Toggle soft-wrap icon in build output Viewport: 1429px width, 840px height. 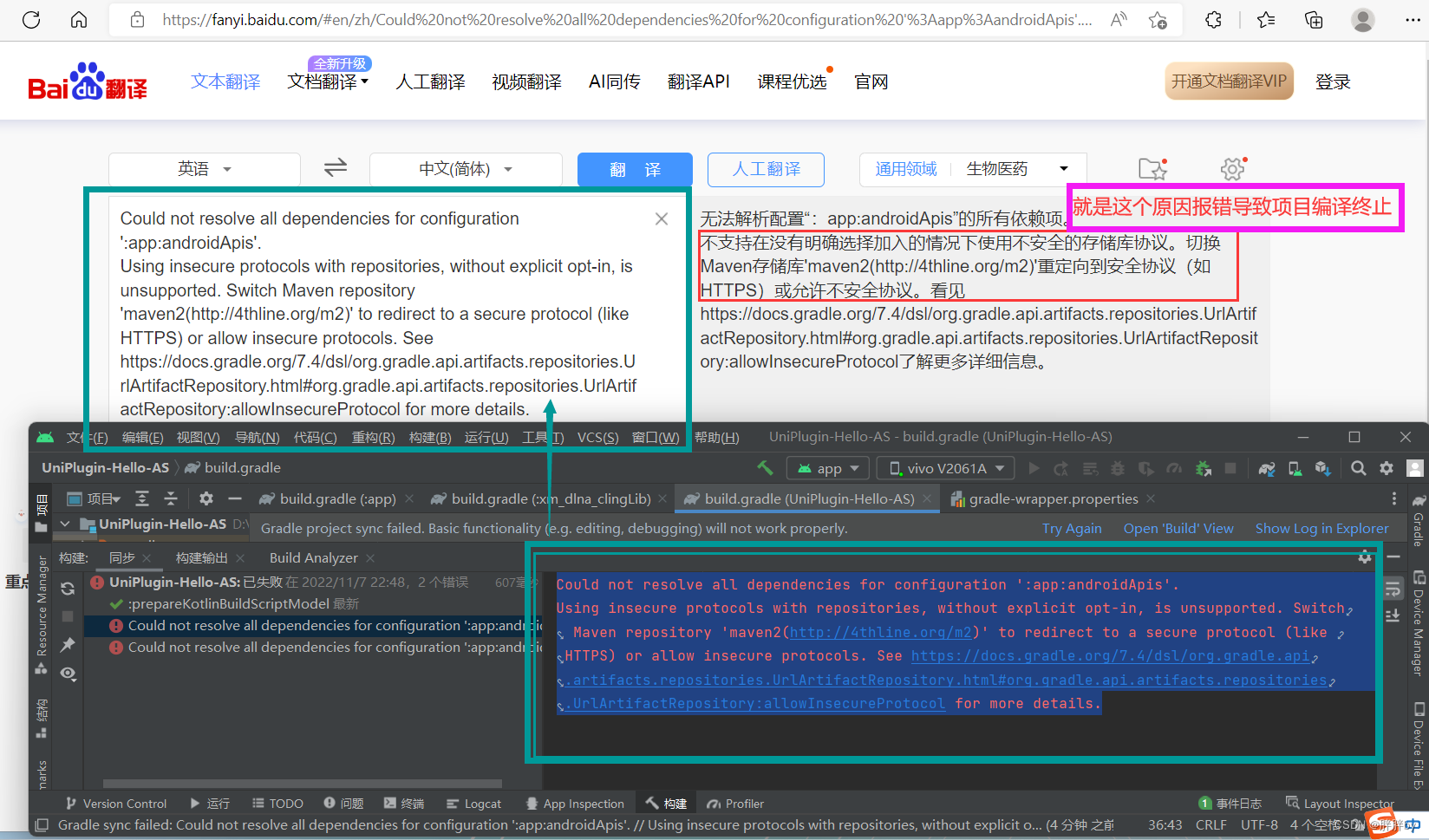[x=1393, y=589]
